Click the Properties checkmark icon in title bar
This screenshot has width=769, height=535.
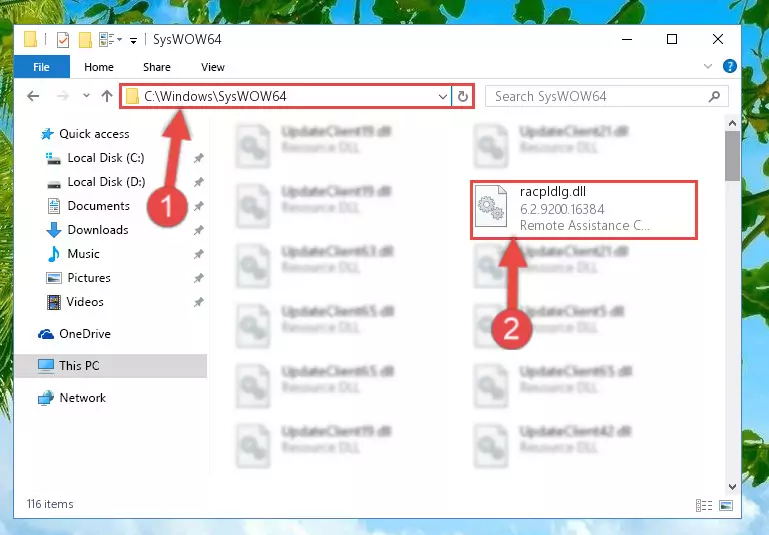tap(63, 39)
